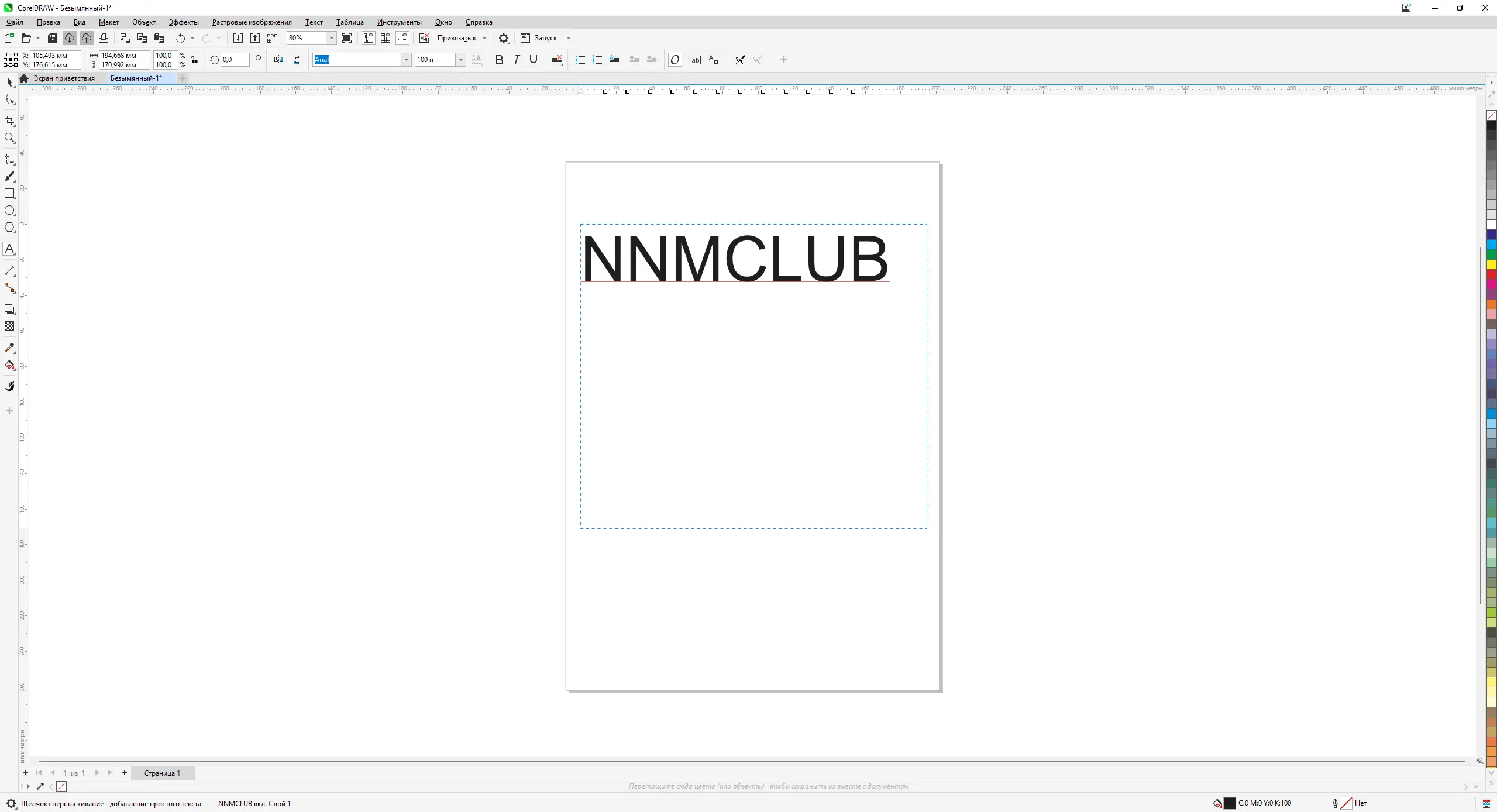This screenshot has height=812, width=1497.
Task: Switch to Экран приветствия tab
Action: coord(64,78)
